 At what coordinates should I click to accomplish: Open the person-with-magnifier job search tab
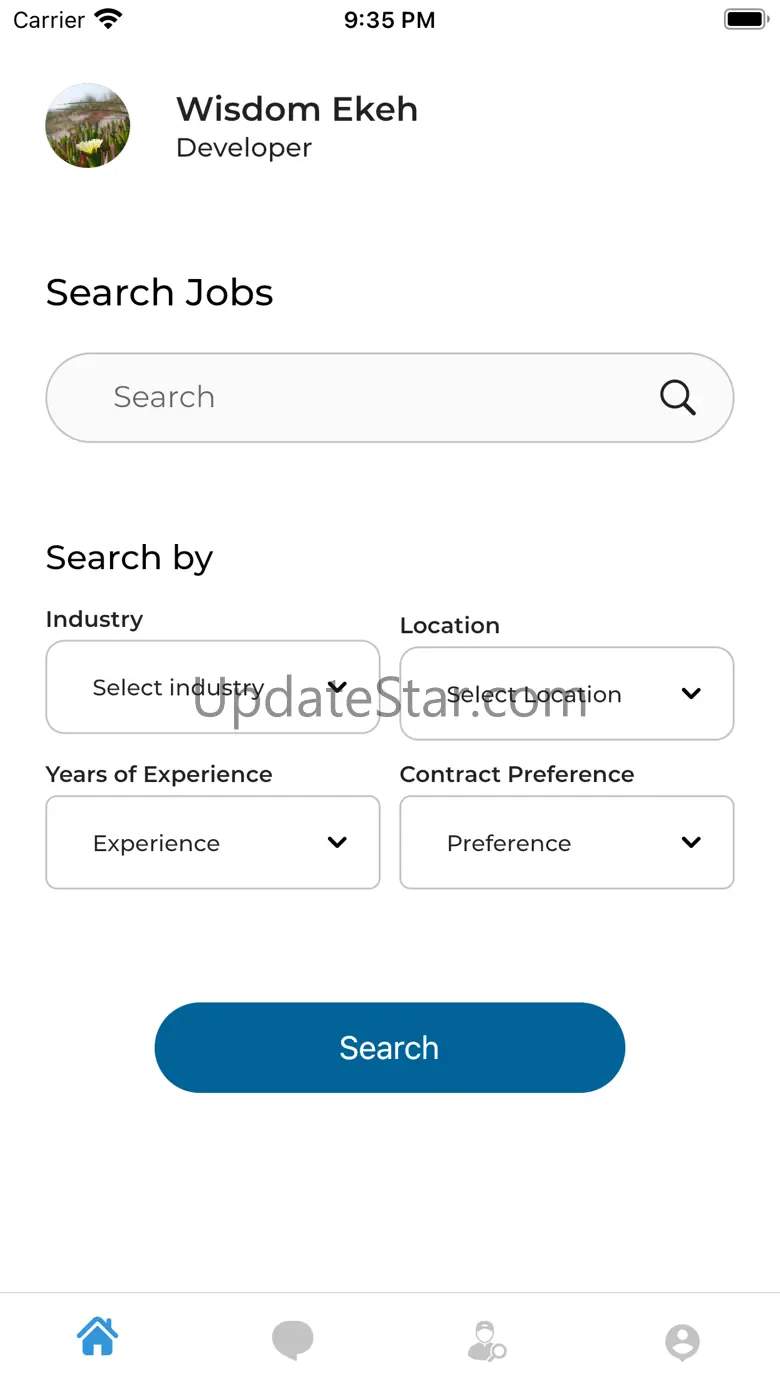tap(487, 1341)
